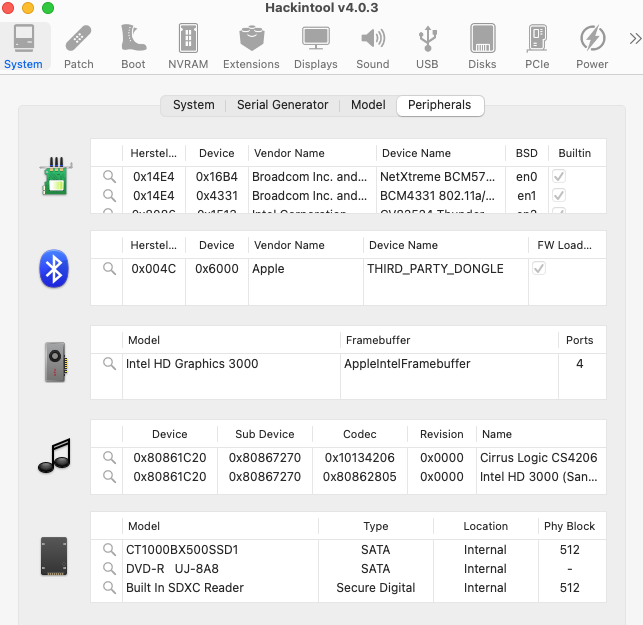Select the AppleIntelFramebuffer cell

coord(449,363)
